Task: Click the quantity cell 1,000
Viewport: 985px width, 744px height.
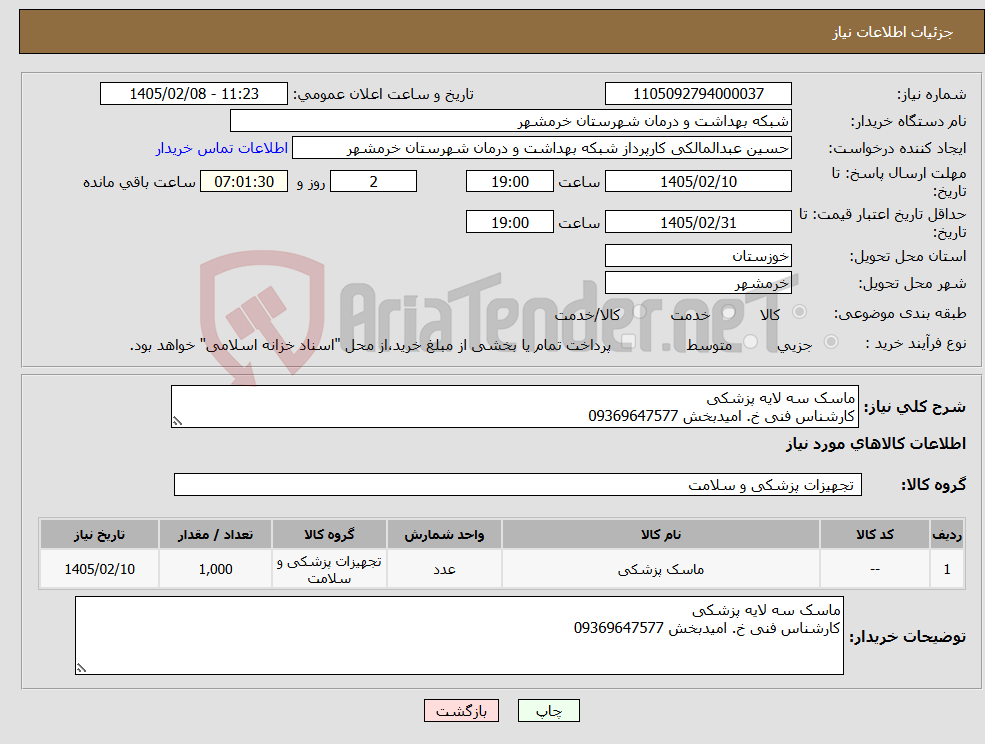Action: click(x=215, y=569)
